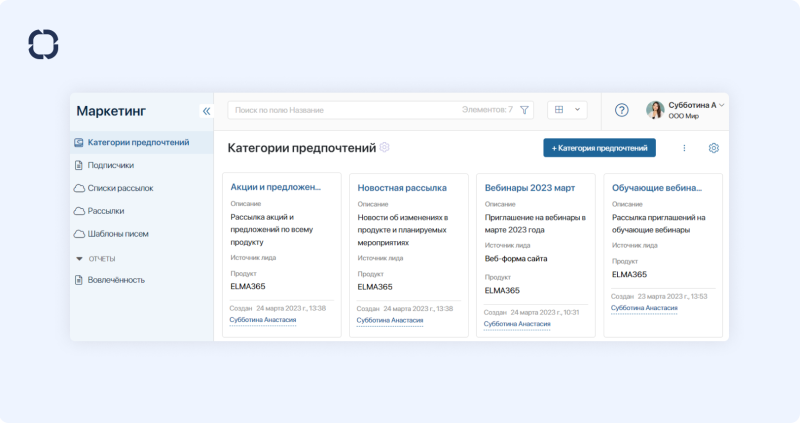800x423 pixels.
Task: Click Субботина Анастасия link in Вебинары 2023 март card
Action: (x=517, y=324)
